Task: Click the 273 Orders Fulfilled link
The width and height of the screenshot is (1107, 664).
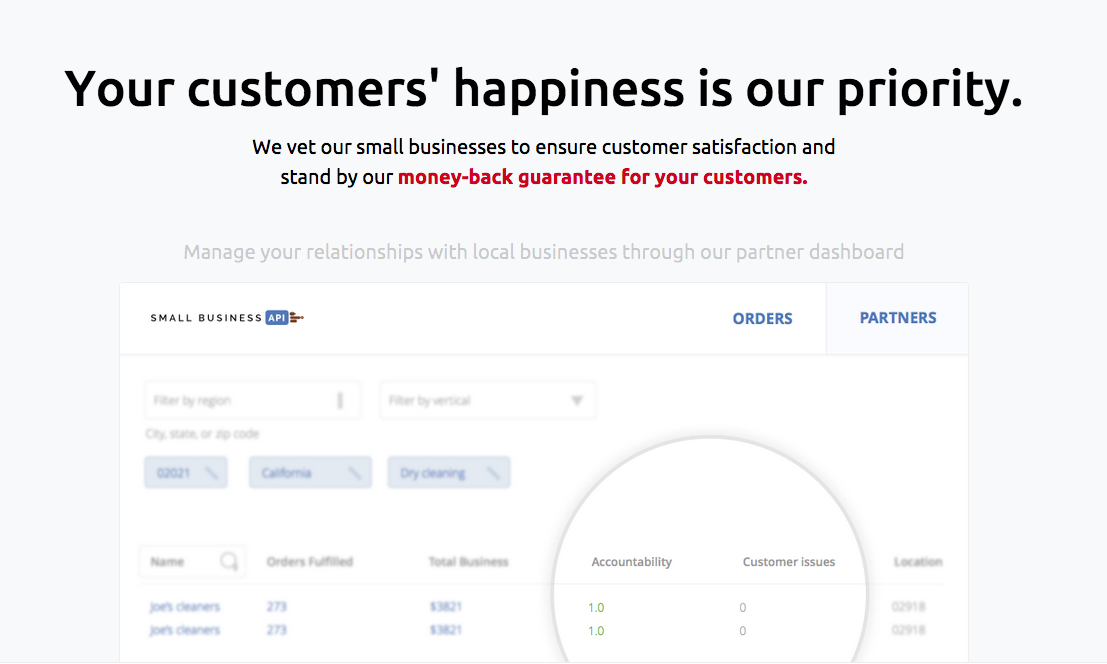Action: 277,606
